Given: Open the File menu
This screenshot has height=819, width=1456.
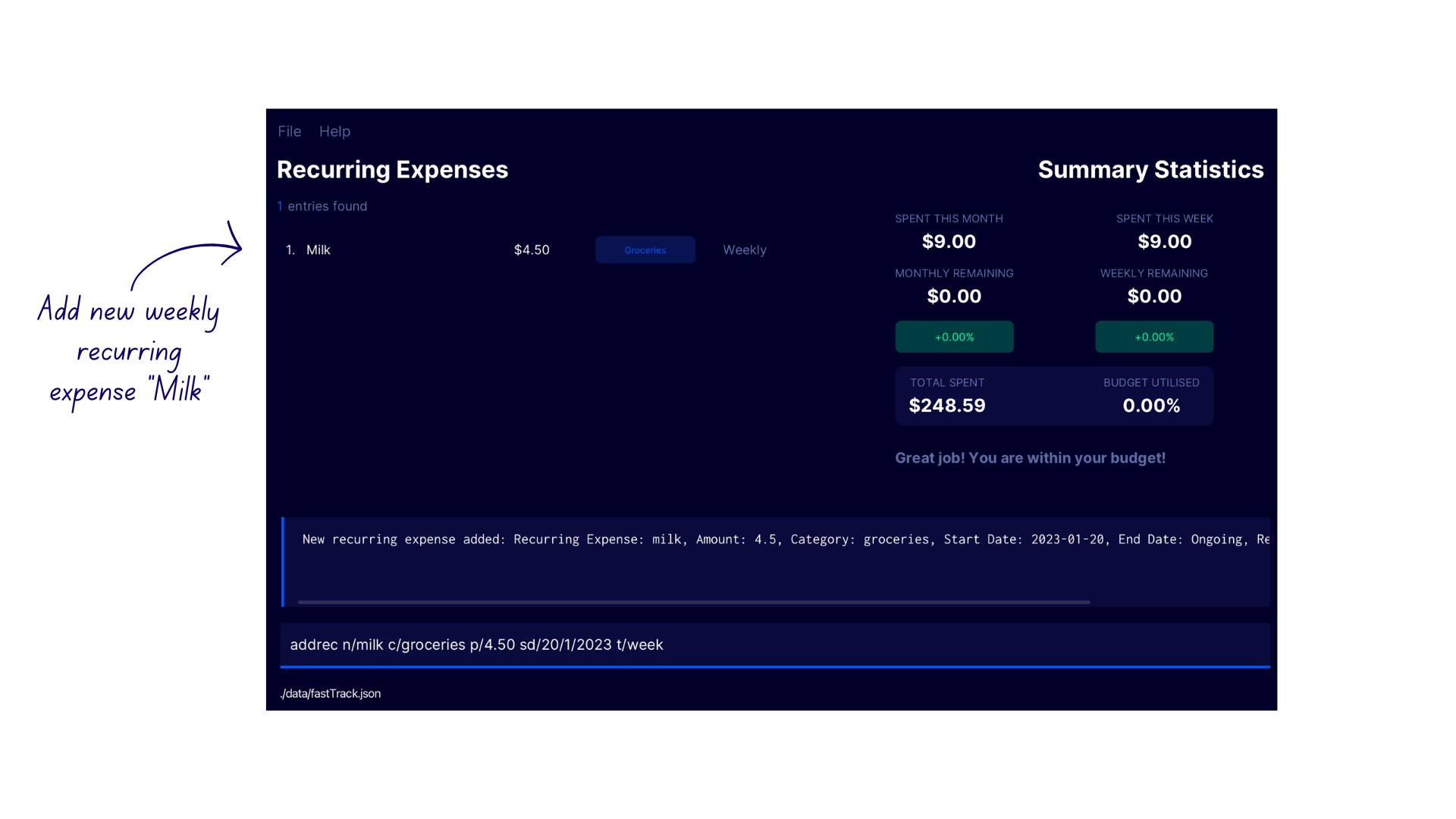Looking at the screenshot, I should [x=289, y=131].
